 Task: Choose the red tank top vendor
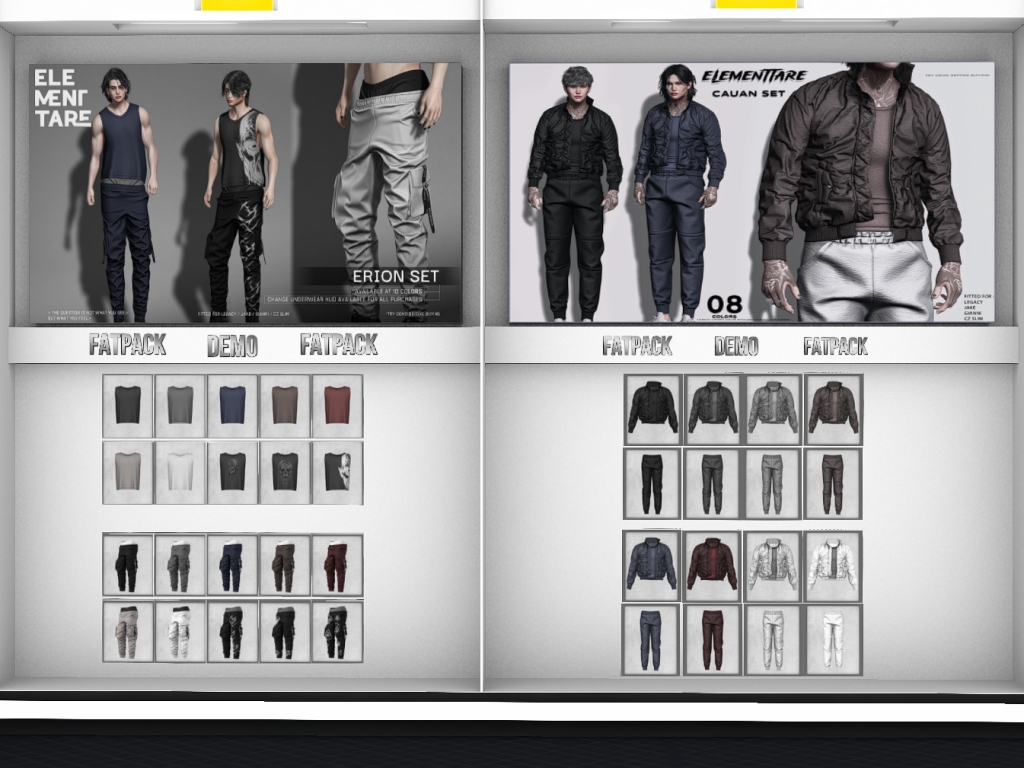(x=337, y=405)
